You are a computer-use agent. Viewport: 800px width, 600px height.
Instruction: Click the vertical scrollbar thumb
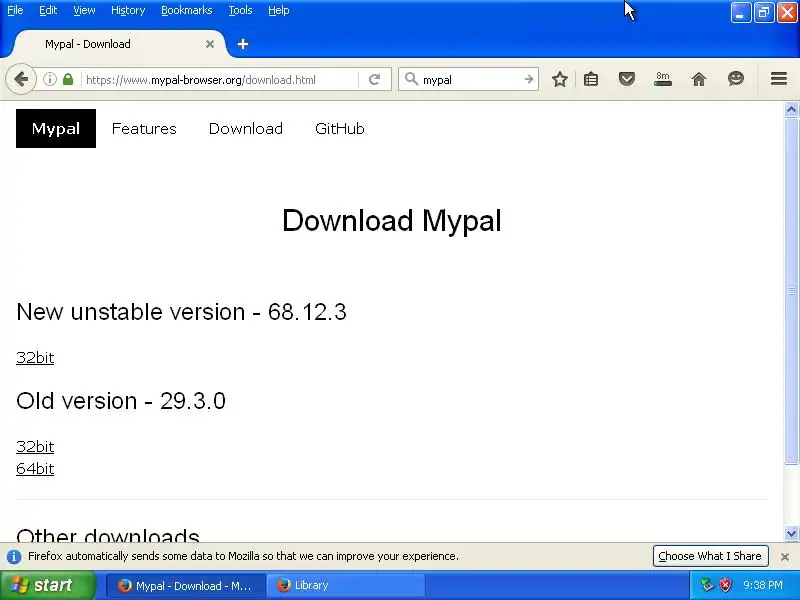tap(791, 291)
